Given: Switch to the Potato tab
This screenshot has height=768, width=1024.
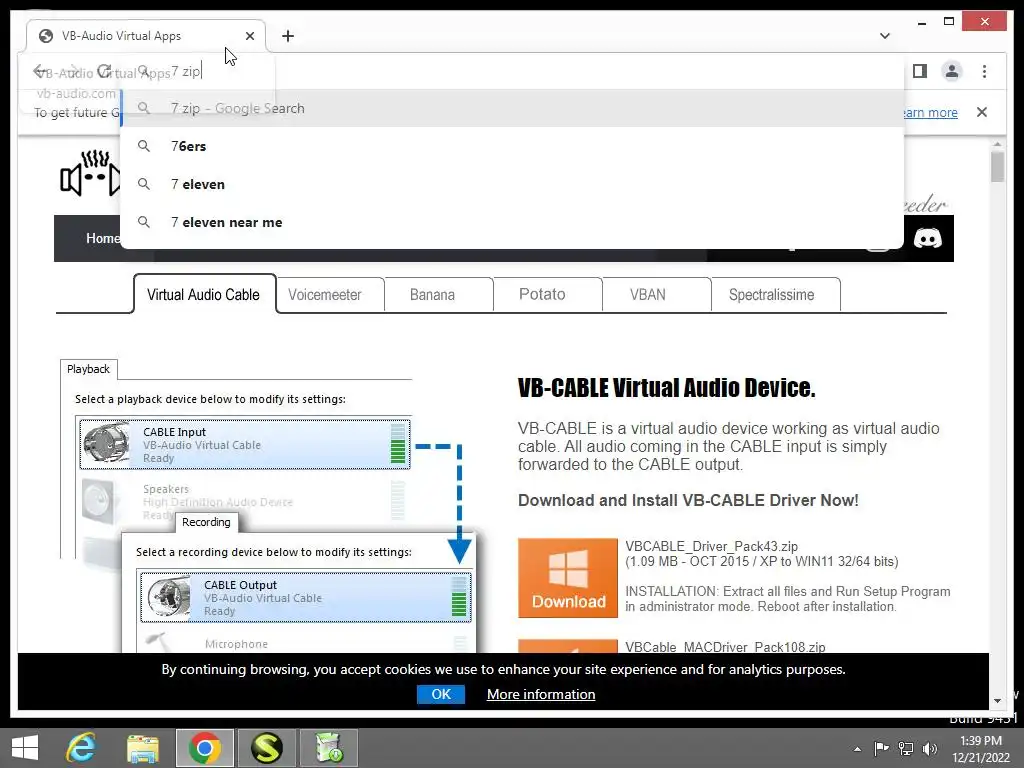Looking at the screenshot, I should coord(542,295).
